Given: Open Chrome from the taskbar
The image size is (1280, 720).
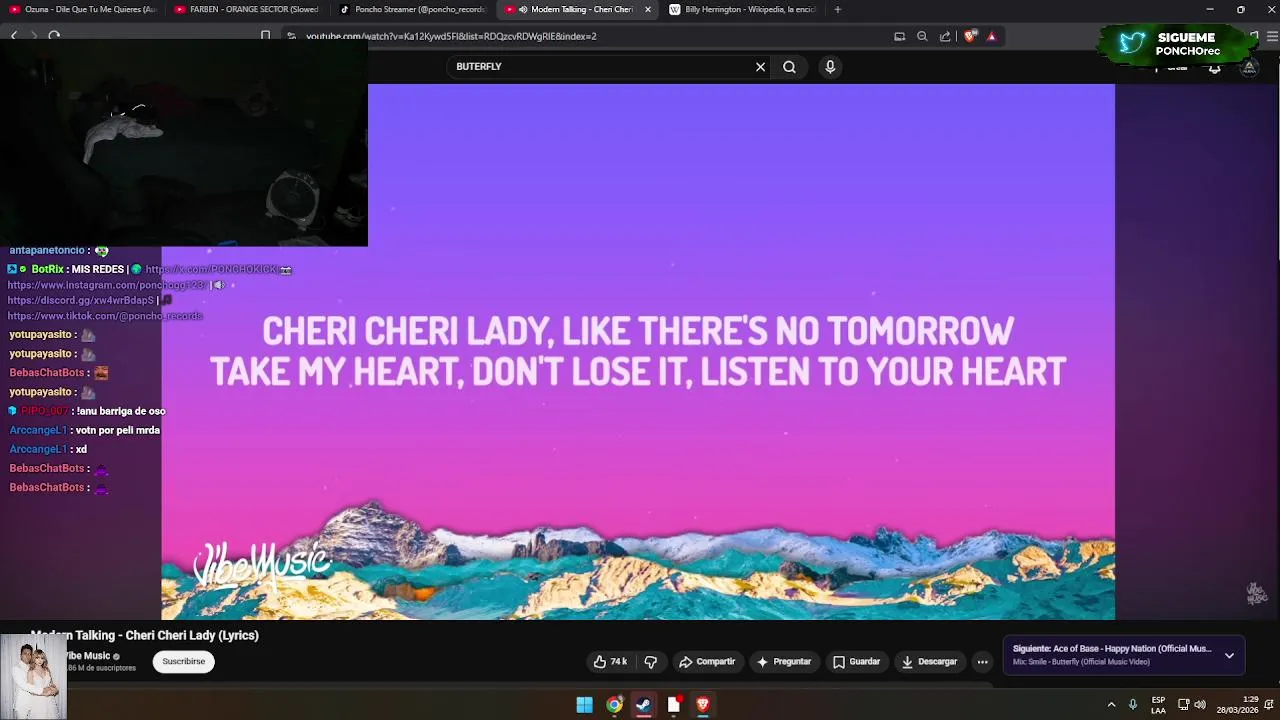Looking at the screenshot, I should pos(614,705).
